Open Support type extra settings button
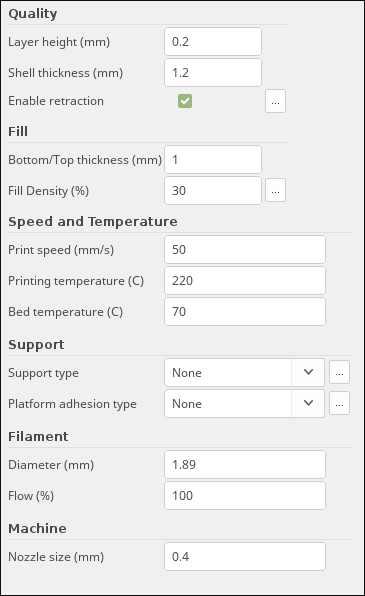365x596 pixels. (339, 372)
